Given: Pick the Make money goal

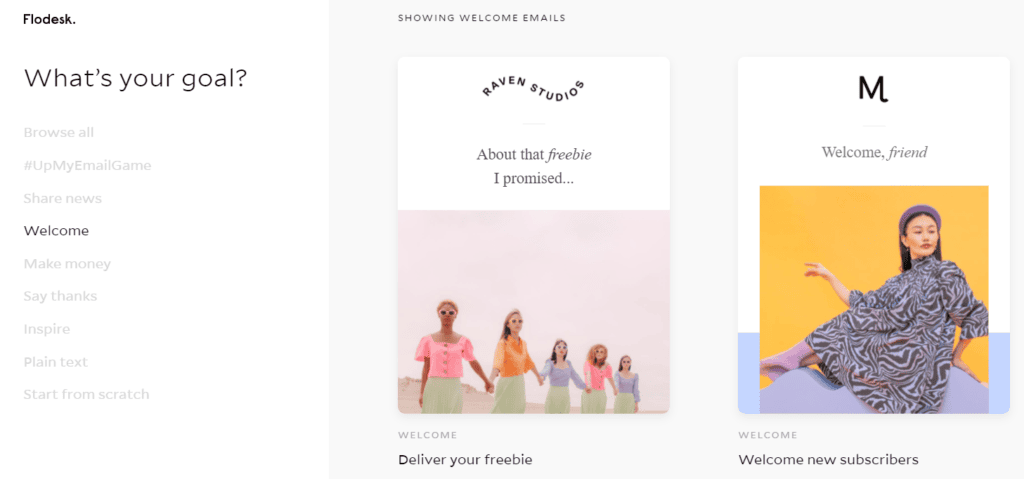Looking at the screenshot, I should click(67, 264).
